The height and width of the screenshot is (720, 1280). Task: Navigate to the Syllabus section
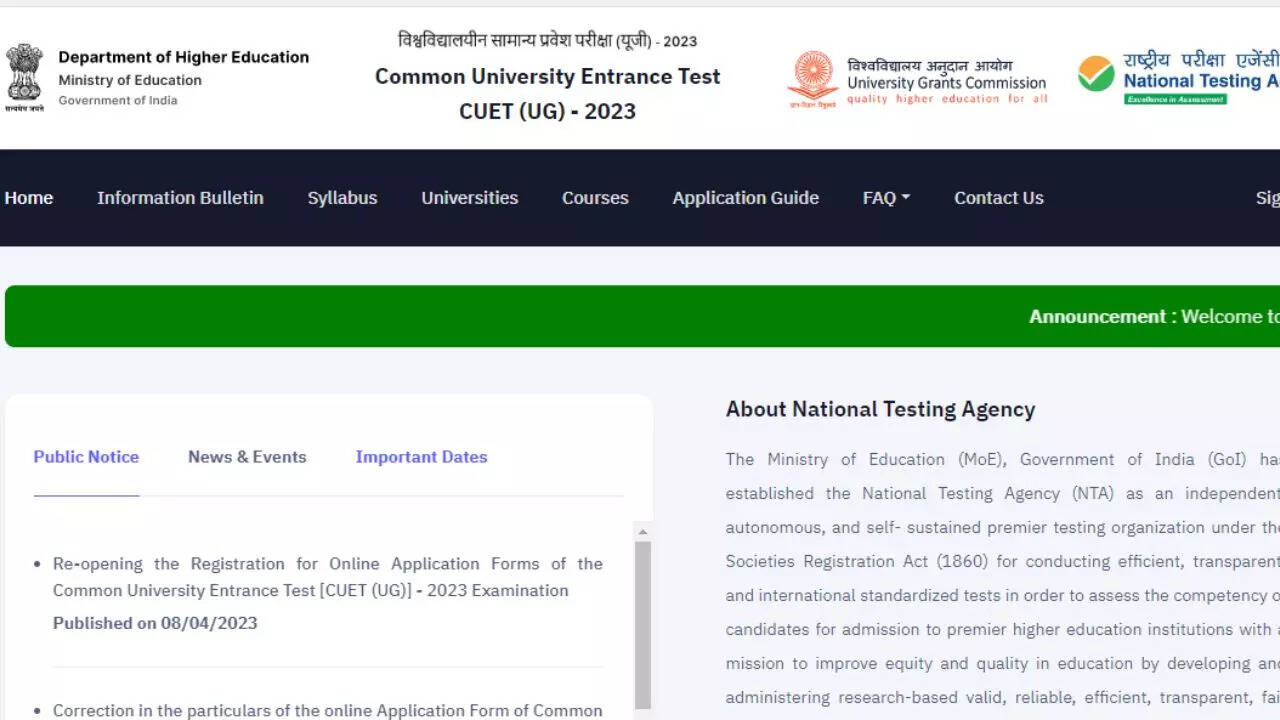click(x=342, y=198)
